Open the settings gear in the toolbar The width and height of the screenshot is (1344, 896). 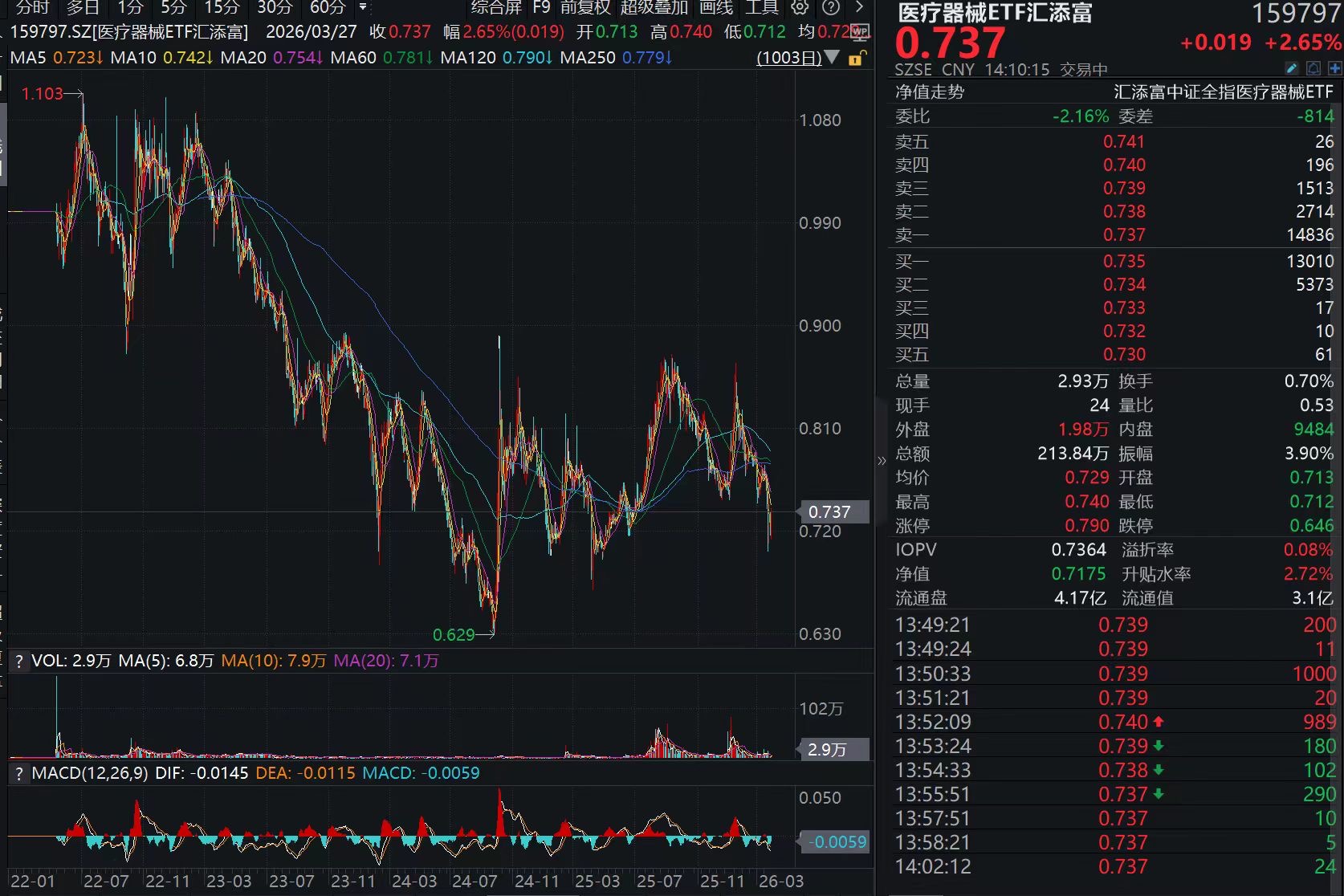[x=799, y=9]
